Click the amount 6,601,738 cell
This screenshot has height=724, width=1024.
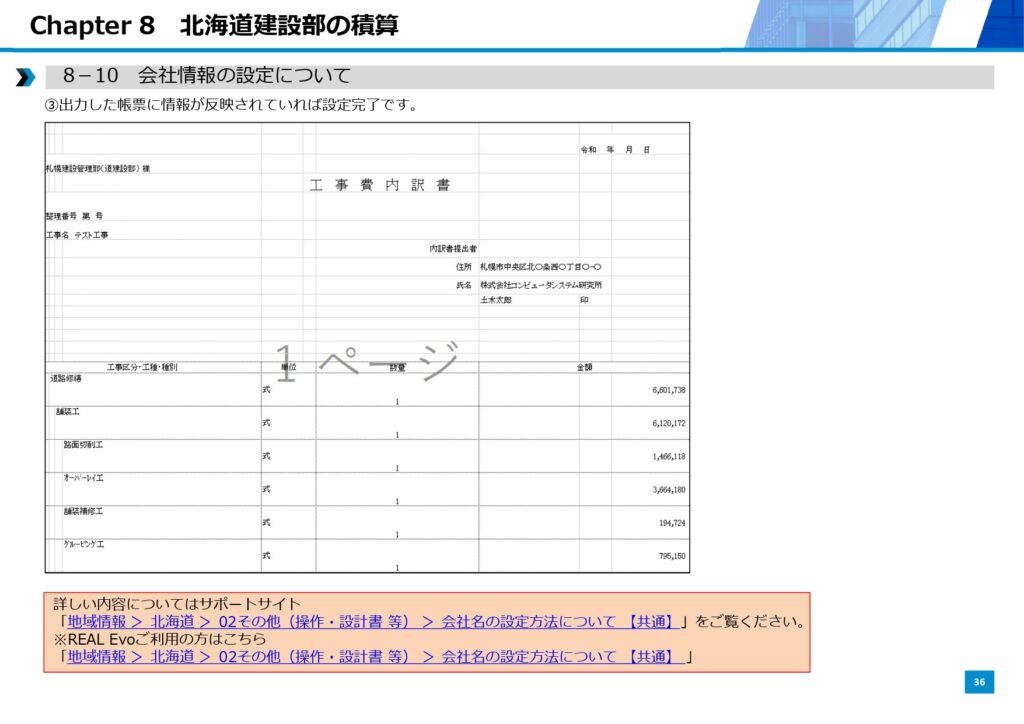[x=668, y=390]
